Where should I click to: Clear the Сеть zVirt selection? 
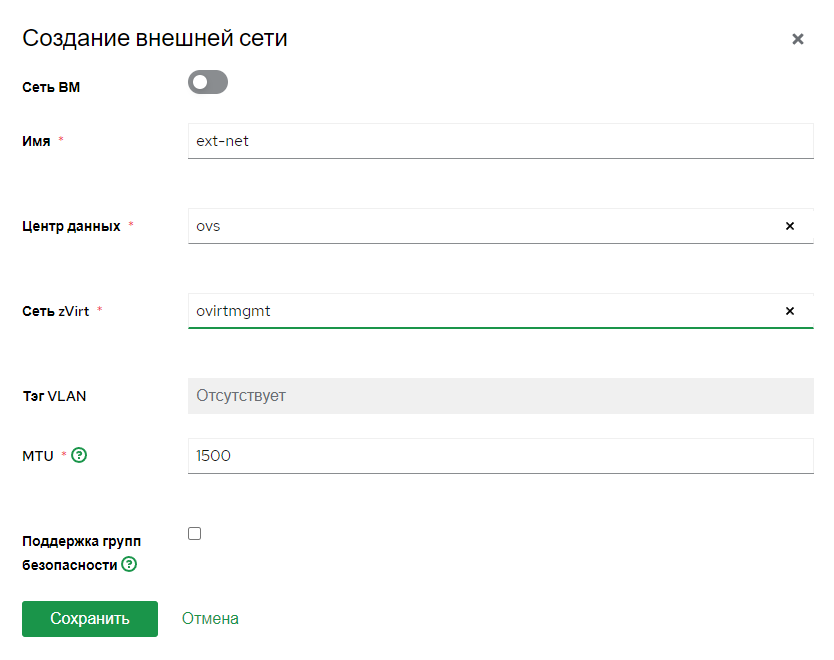click(790, 311)
